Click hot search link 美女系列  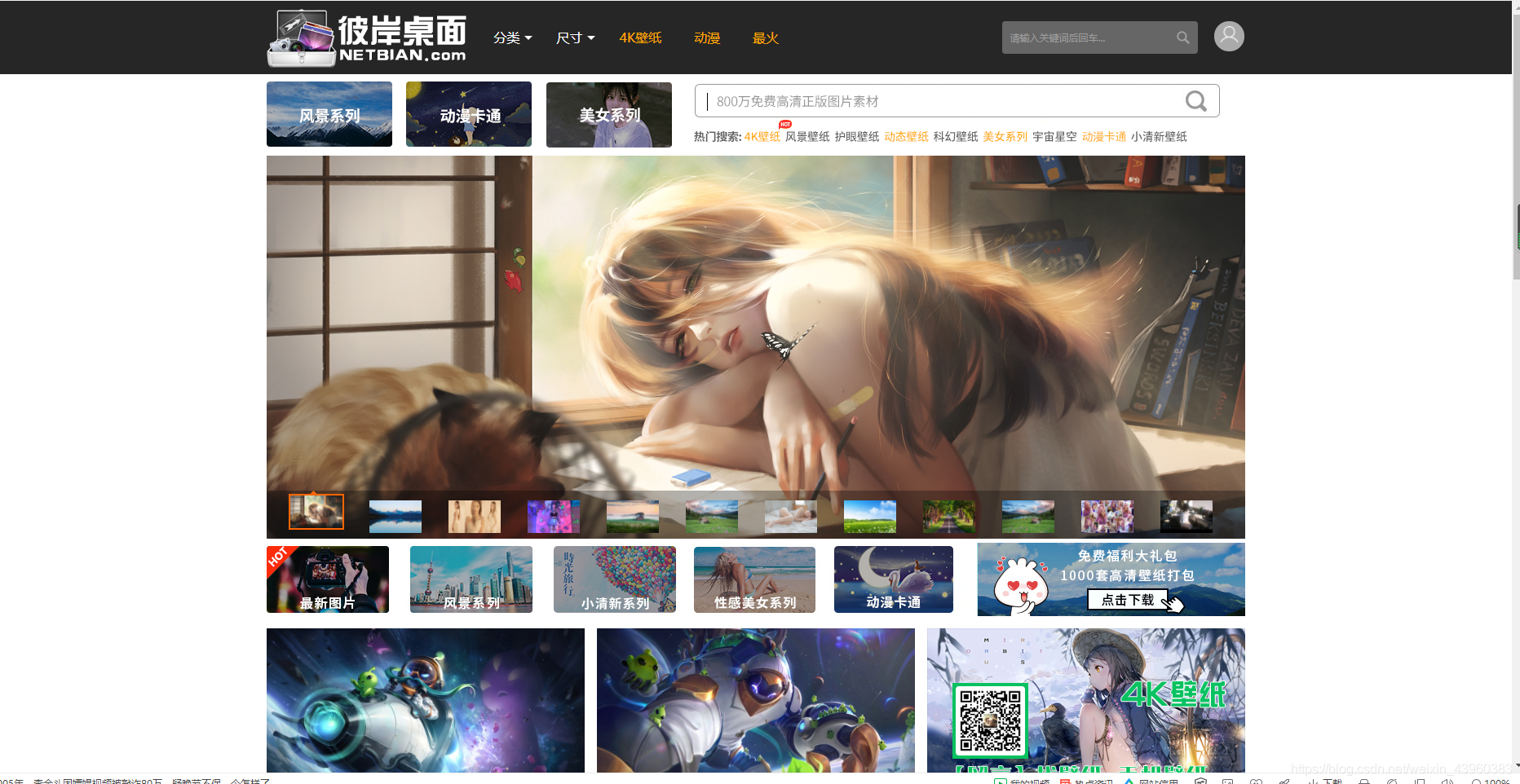click(1005, 136)
